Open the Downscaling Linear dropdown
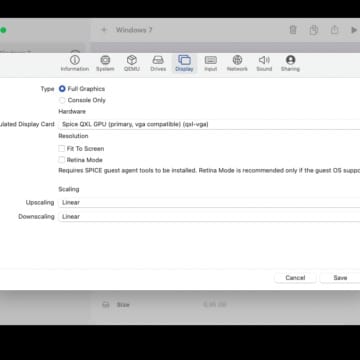The height and width of the screenshot is (360, 360). pos(209,216)
